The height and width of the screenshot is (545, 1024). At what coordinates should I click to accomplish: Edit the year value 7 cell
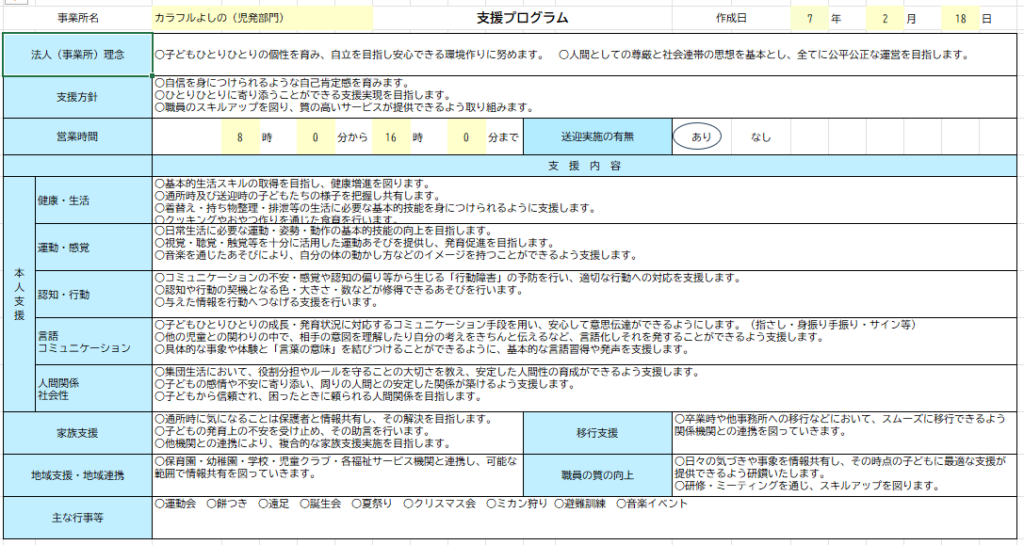(809, 18)
